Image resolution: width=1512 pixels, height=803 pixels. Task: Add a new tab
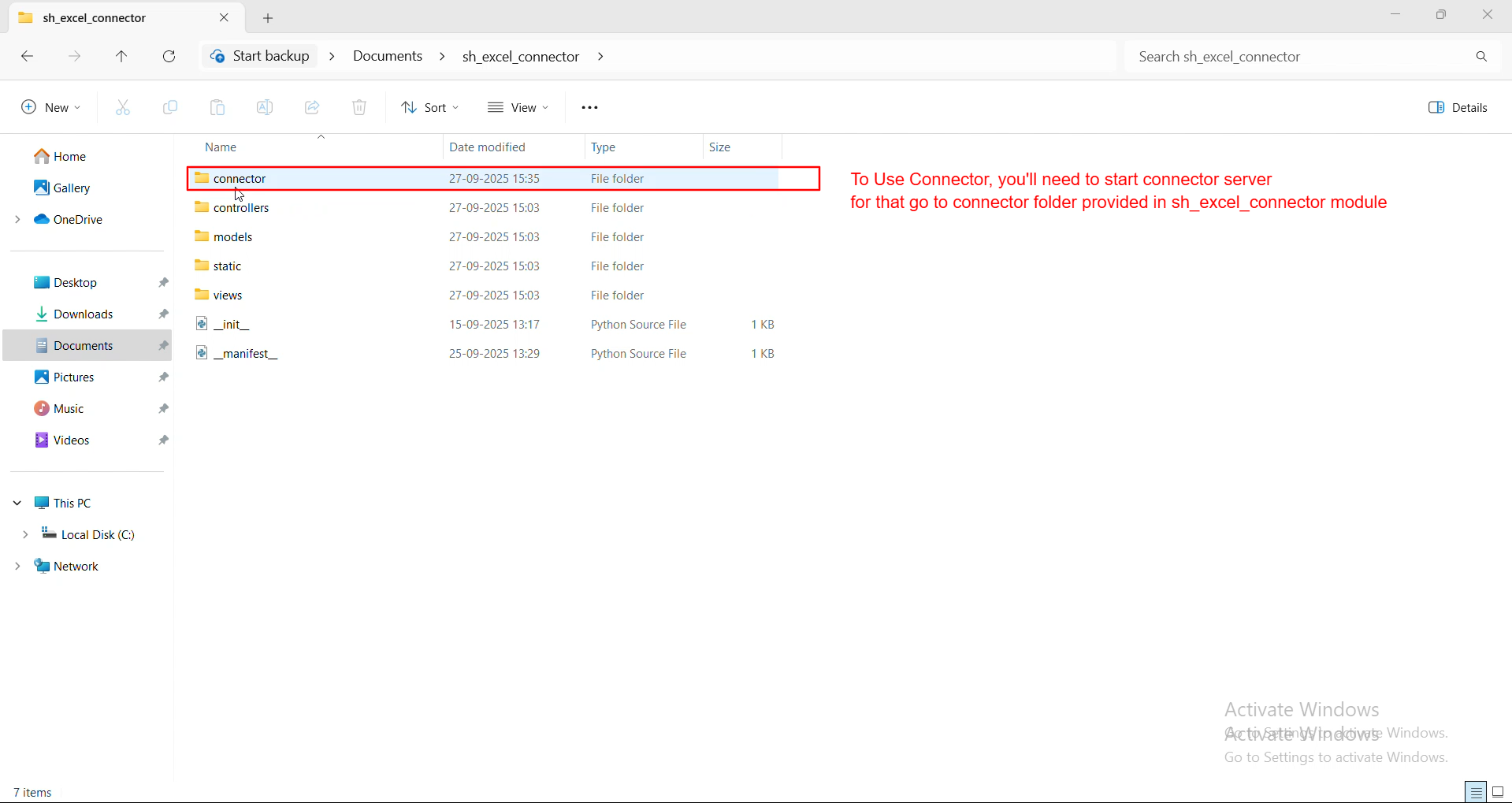point(268,17)
